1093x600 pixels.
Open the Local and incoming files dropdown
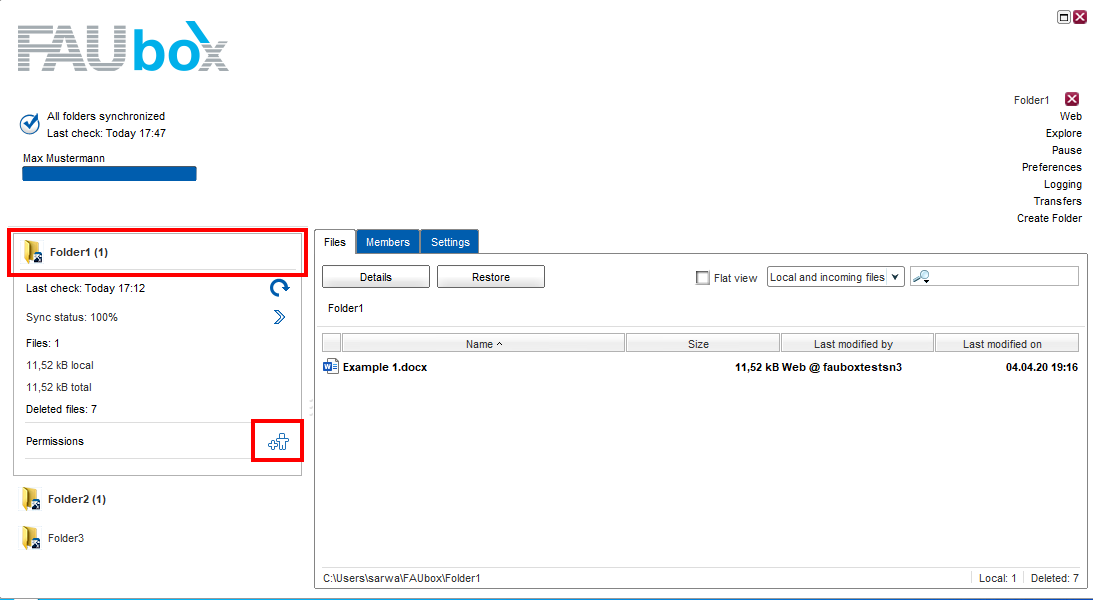coord(836,277)
